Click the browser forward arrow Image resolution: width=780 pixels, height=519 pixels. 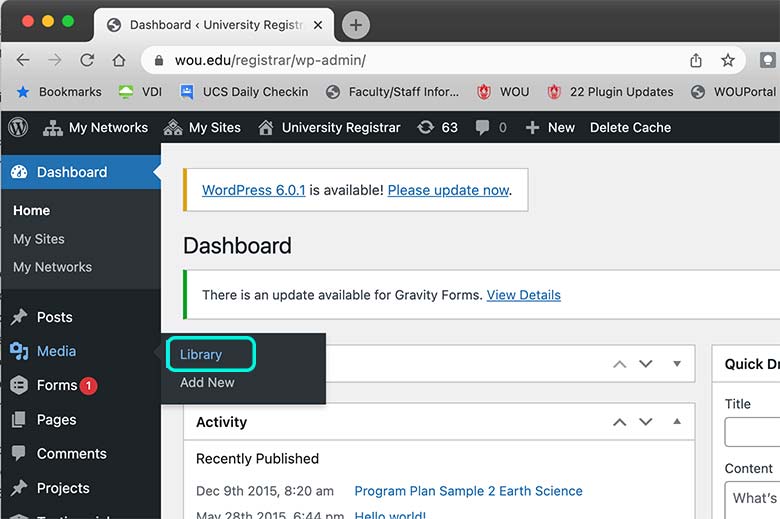pos(55,60)
